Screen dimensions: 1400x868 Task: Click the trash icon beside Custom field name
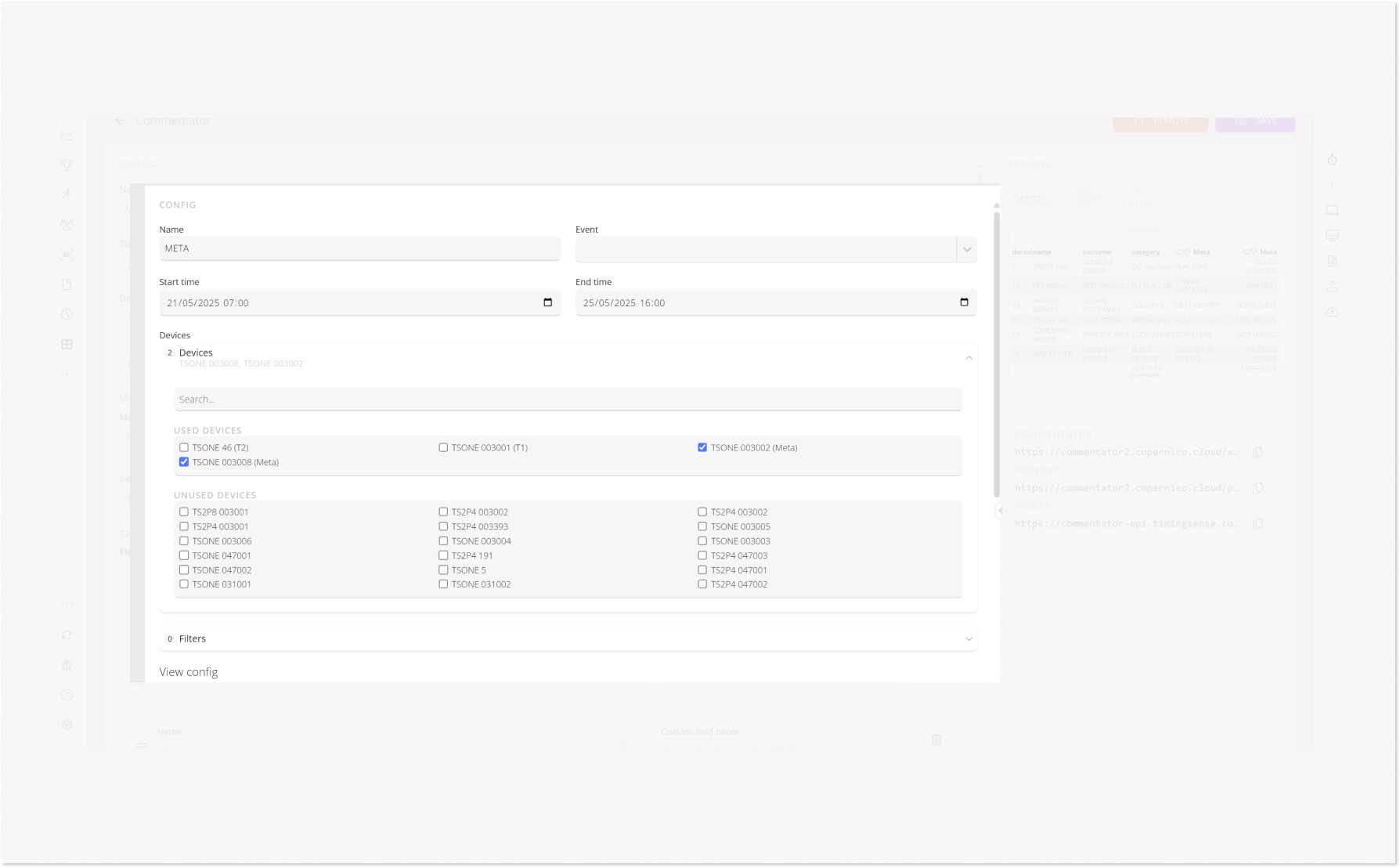pos(936,740)
